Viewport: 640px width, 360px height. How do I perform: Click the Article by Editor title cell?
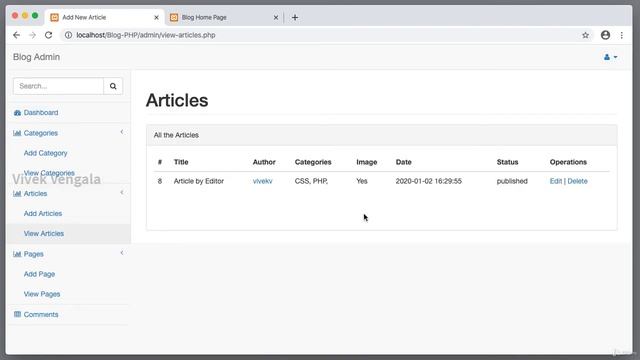pos(199,181)
